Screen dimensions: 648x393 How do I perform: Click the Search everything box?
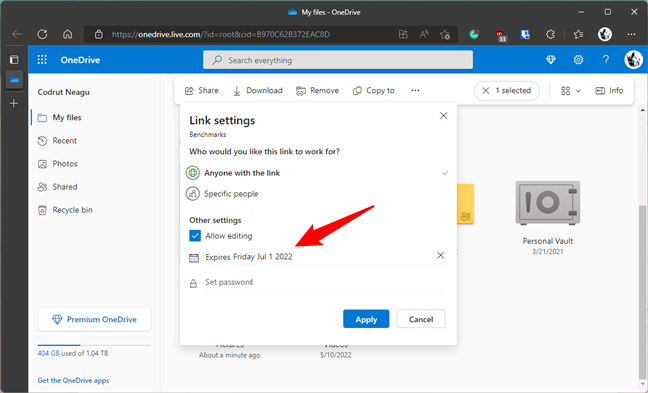[x=338, y=60]
